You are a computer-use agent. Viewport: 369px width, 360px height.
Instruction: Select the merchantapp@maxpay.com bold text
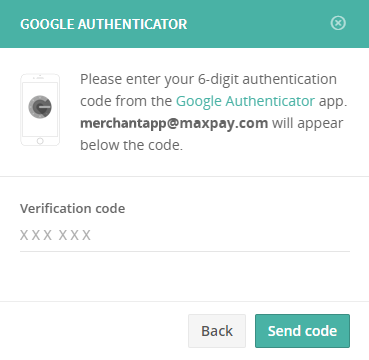click(x=174, y=123)
